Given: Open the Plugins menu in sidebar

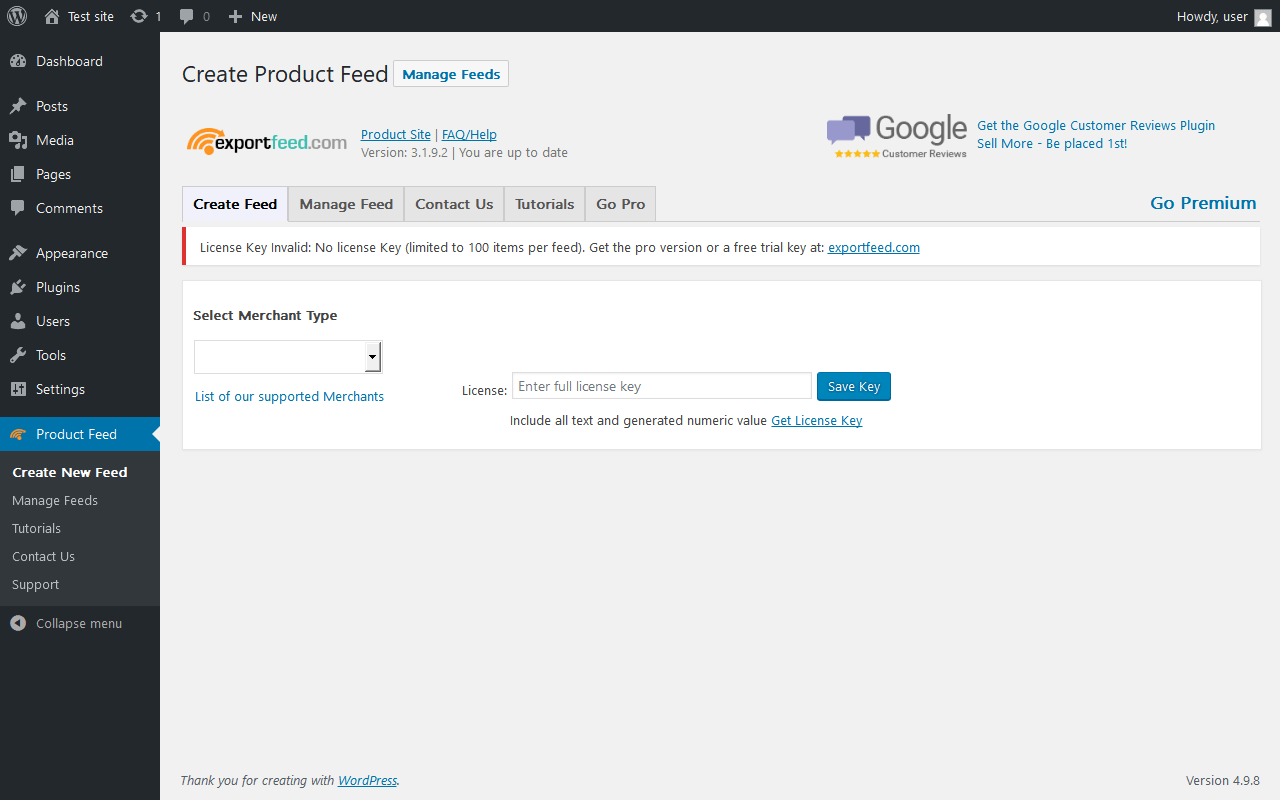Looking at the screenshot, I should [x=58, y=287].
